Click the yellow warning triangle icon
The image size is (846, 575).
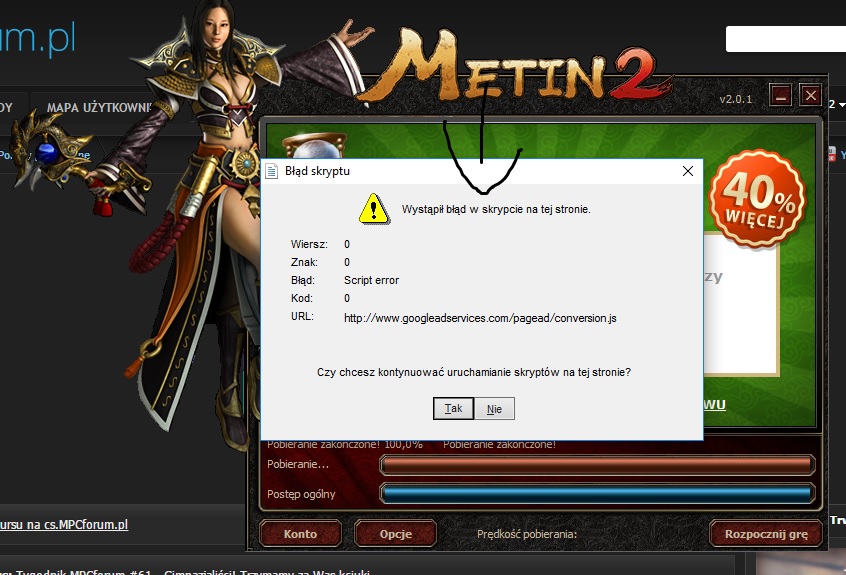373,209
